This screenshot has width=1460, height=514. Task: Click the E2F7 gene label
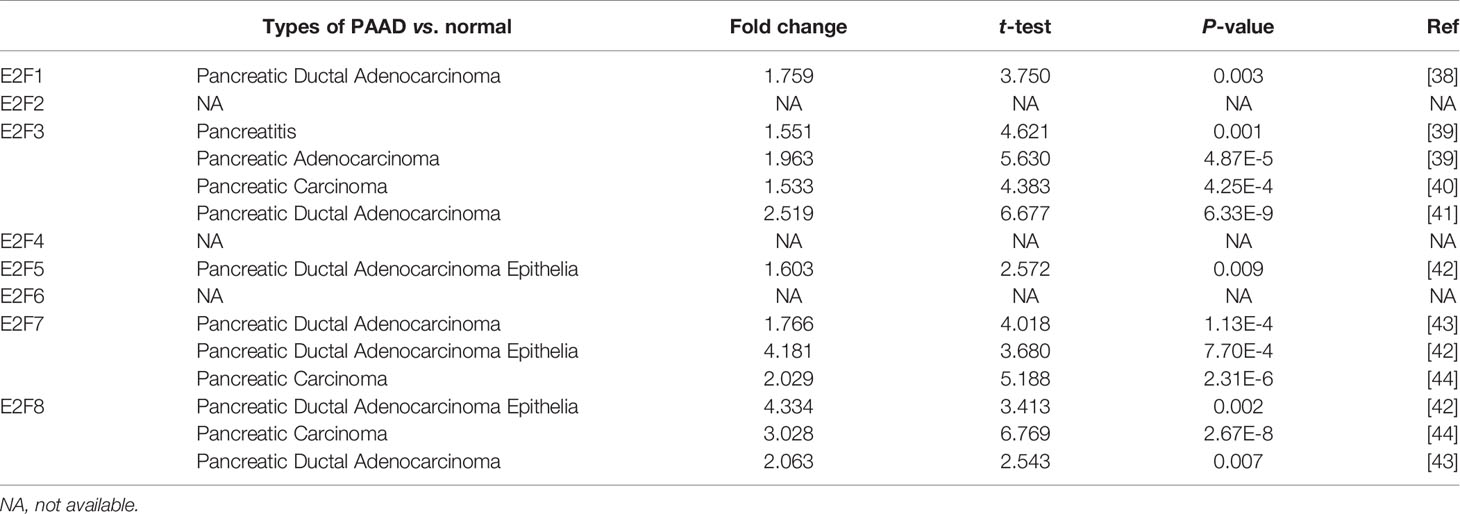tap(22, 325)
